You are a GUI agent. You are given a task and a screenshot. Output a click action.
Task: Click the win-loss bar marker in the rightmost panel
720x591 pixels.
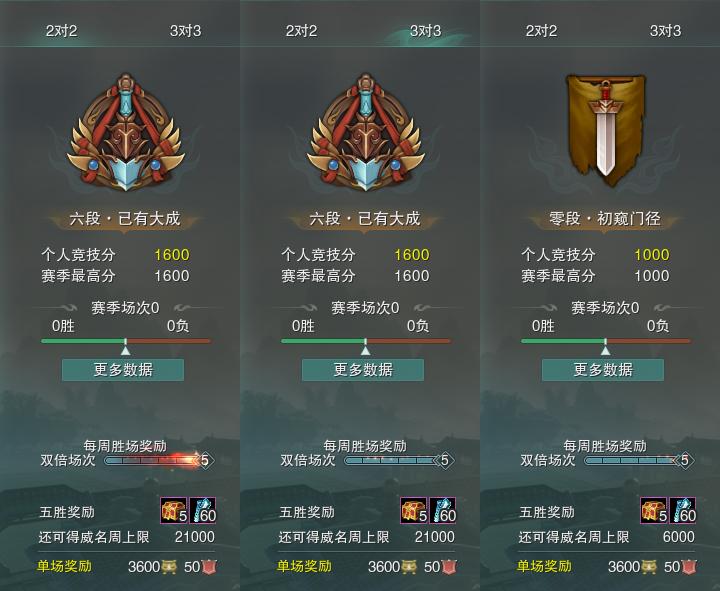click(x=606, y=346)
